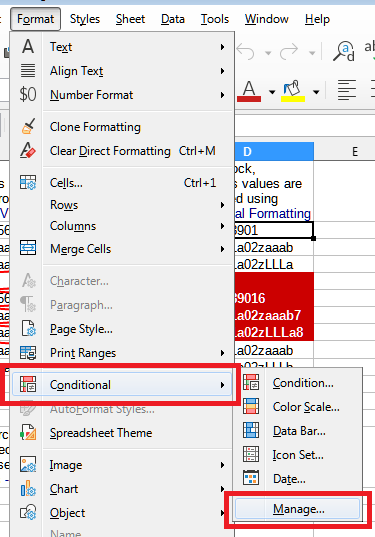Open the Format menu

pos(35,19)
